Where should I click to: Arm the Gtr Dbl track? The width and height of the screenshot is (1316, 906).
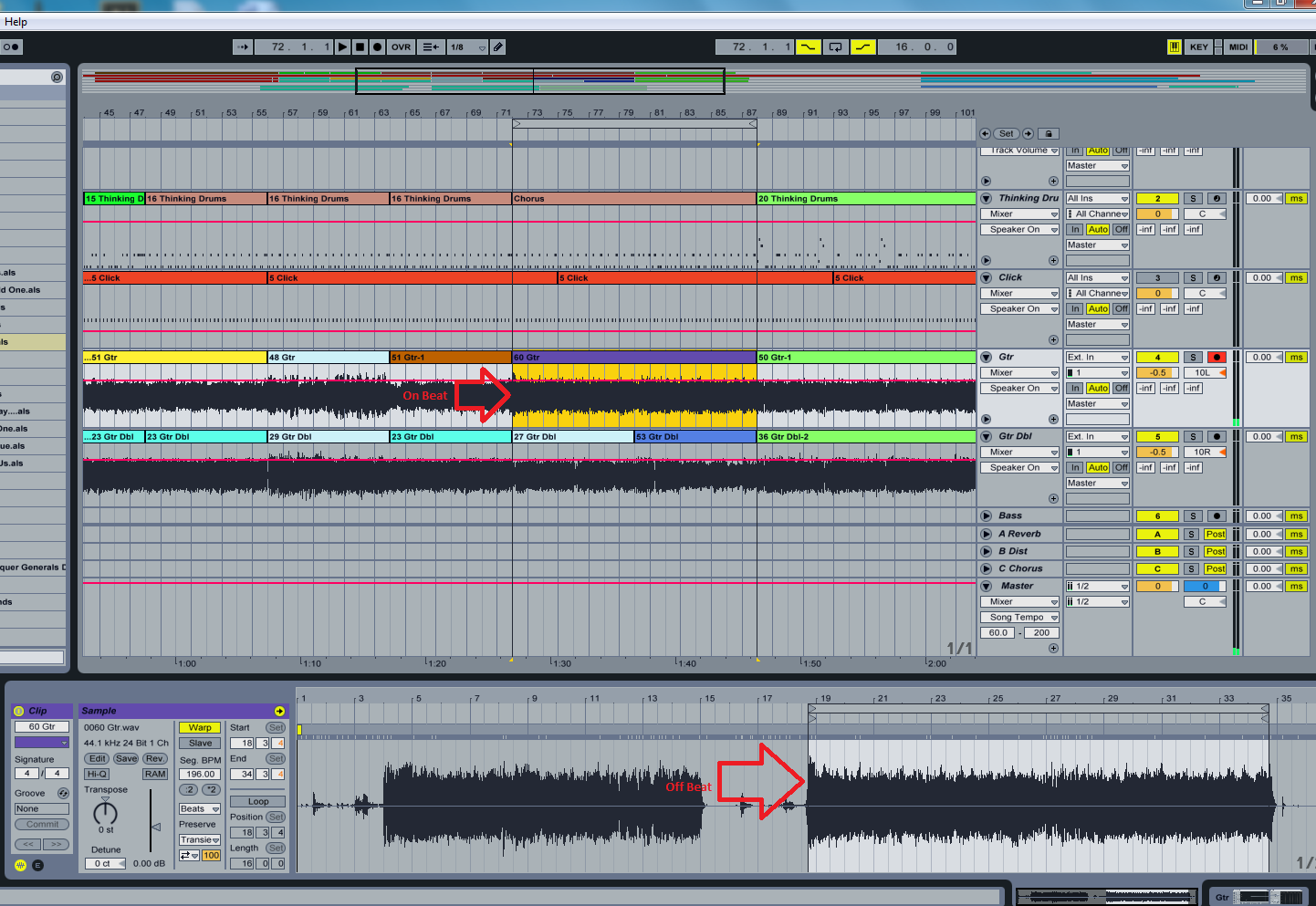pyautogui.click(x=1217, y=436)
